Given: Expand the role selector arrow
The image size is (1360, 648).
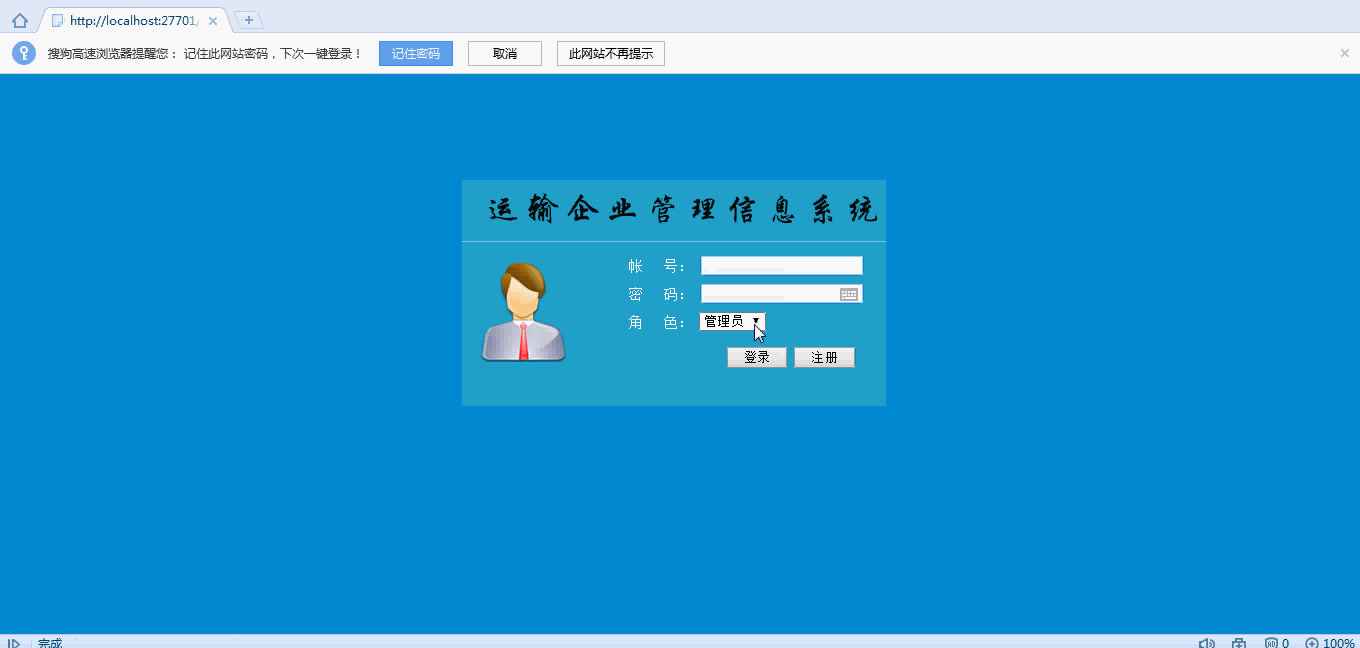Looking at the screenshot, I should point(757,322).
